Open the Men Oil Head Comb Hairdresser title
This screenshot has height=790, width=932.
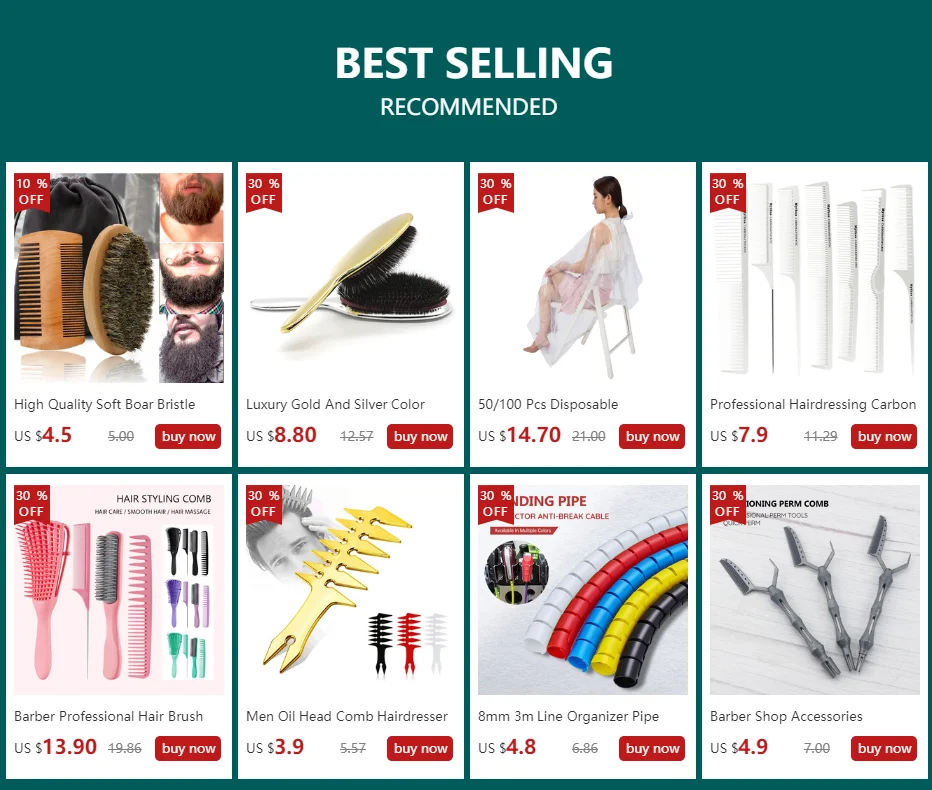tap(347, 716)
